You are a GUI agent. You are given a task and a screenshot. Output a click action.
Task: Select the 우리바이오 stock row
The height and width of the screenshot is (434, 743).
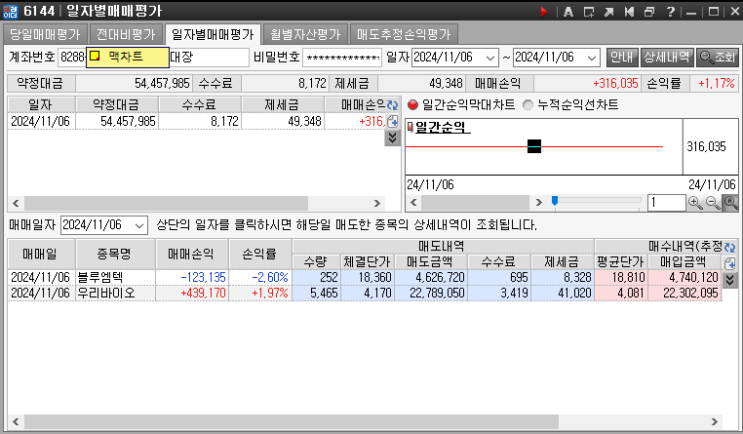click(x=365, y=293)
